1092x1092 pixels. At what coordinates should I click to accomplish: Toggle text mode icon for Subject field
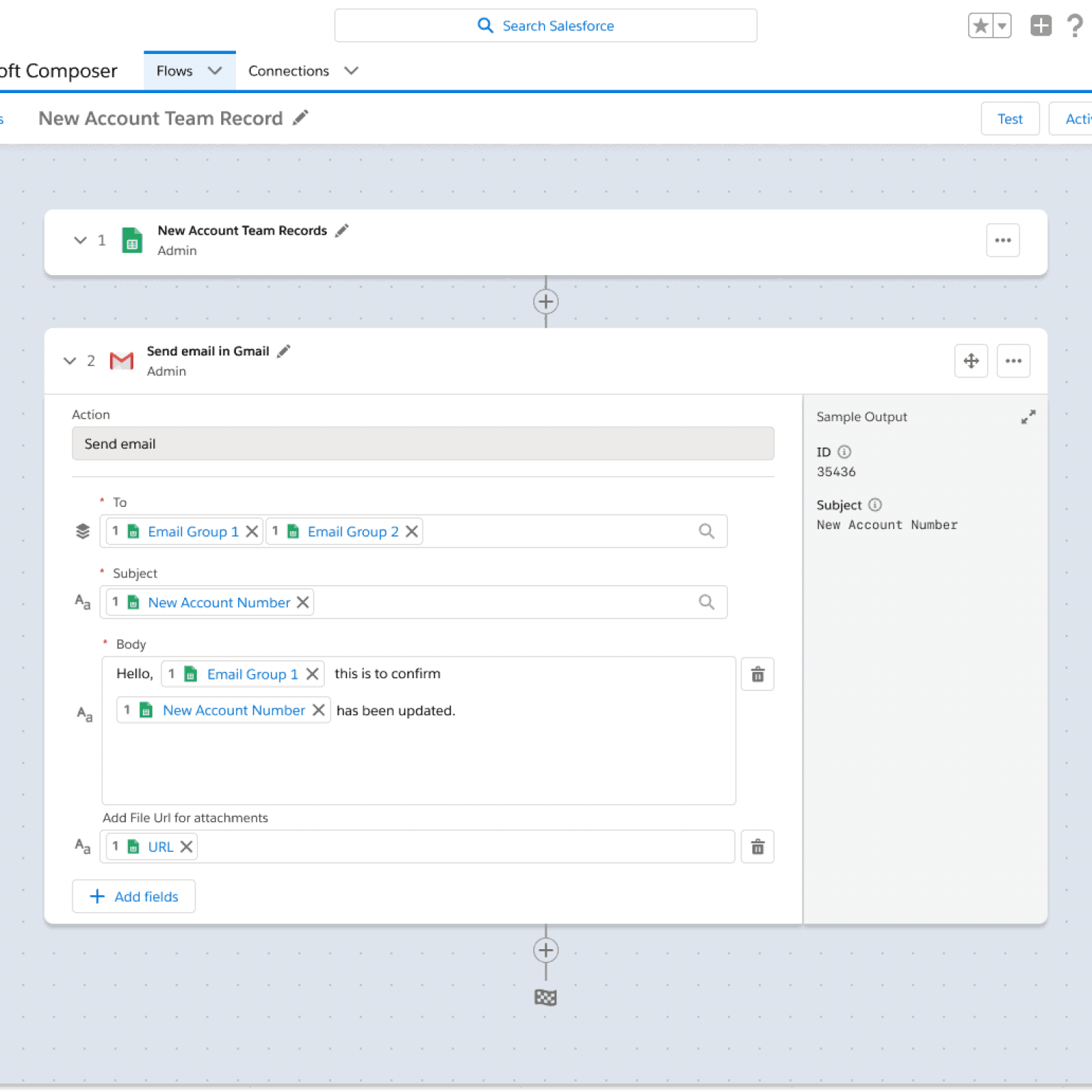(x=83, y=602)
